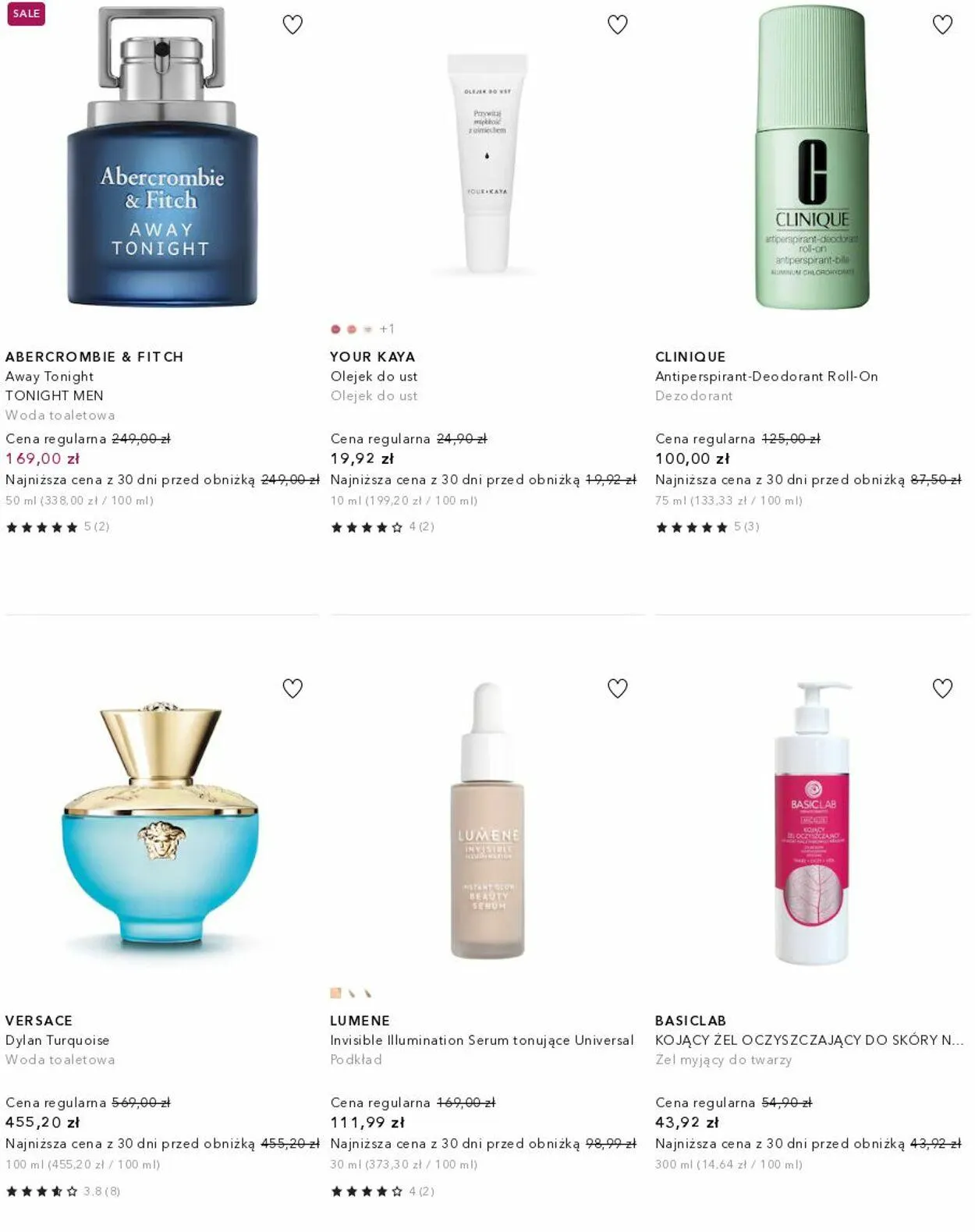Open Clinique Antiperspirant-Deodorant Roll-On title
The image size is (975, 1232).
click(x=767, y=376)
